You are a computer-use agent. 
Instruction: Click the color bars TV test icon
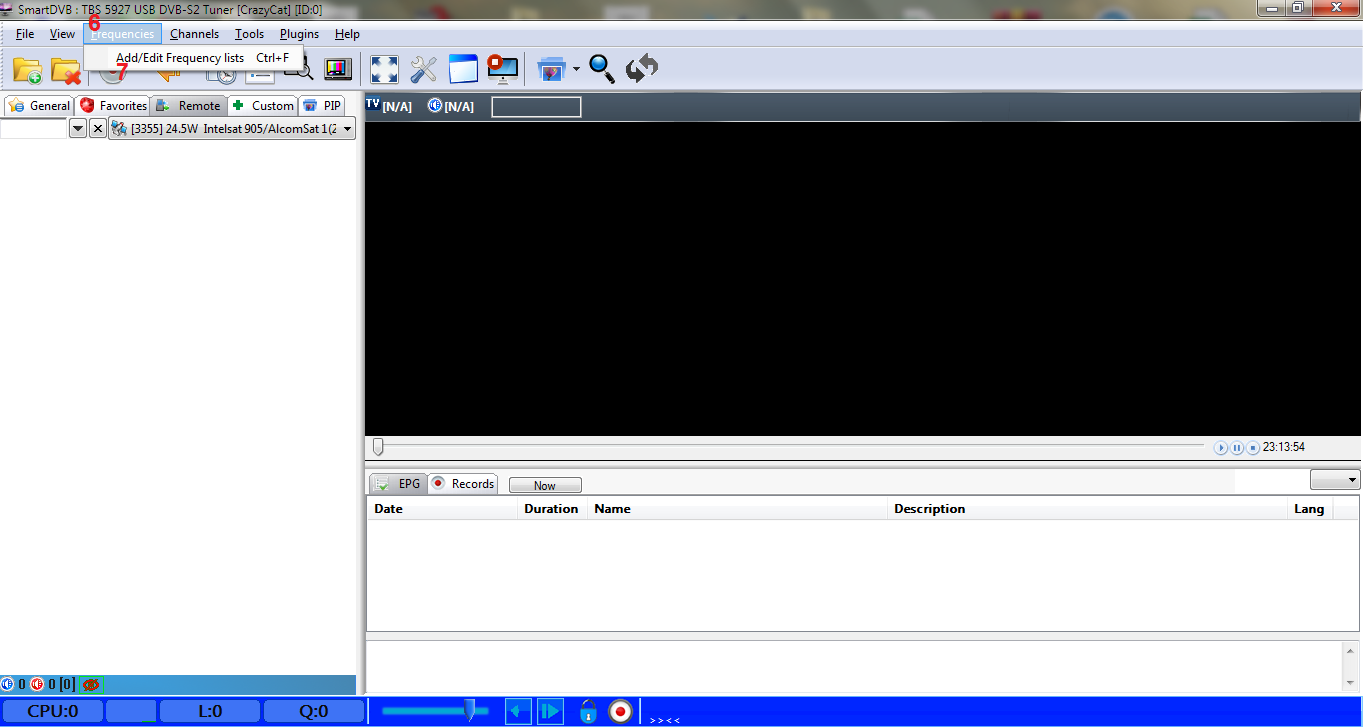pos(338,69)
